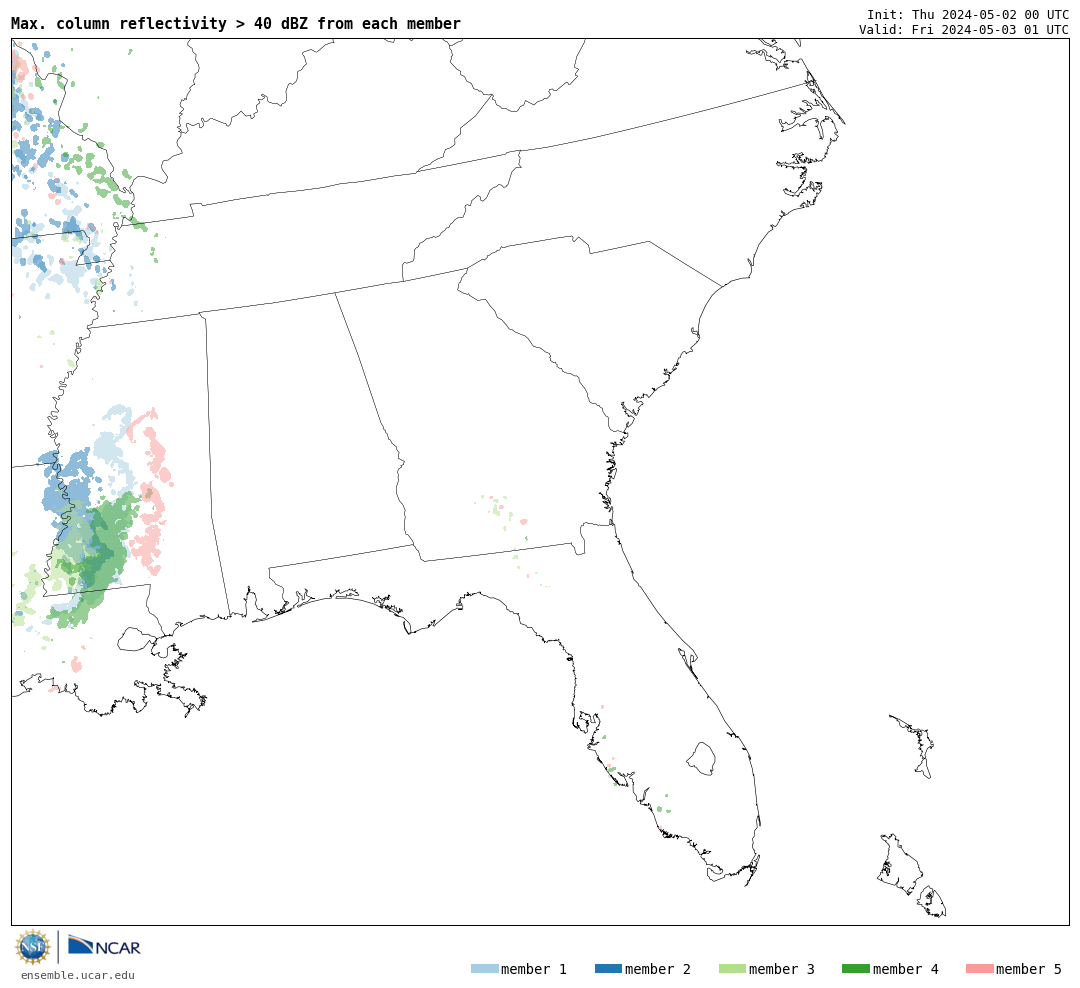Click the 'member 5' legend label

[x=1029, y=969]
